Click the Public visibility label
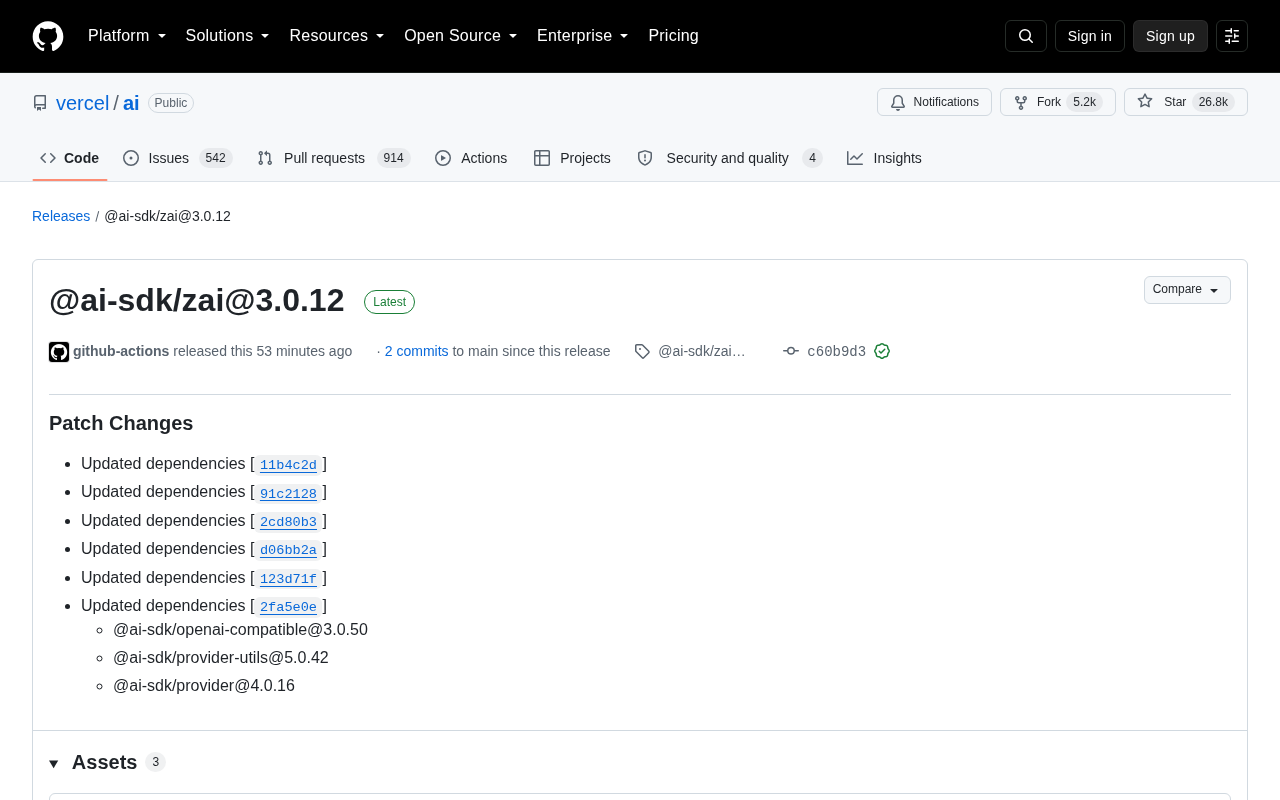 pyautogui.click(x=171, y=103)
